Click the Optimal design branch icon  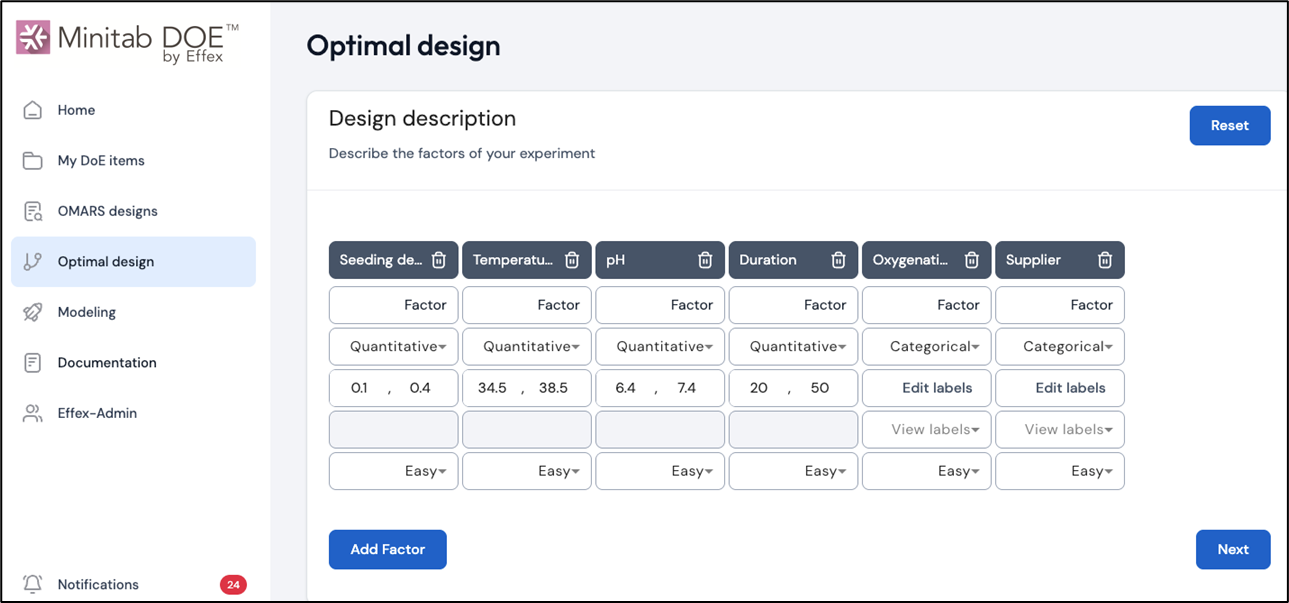(x=33, y=261)
